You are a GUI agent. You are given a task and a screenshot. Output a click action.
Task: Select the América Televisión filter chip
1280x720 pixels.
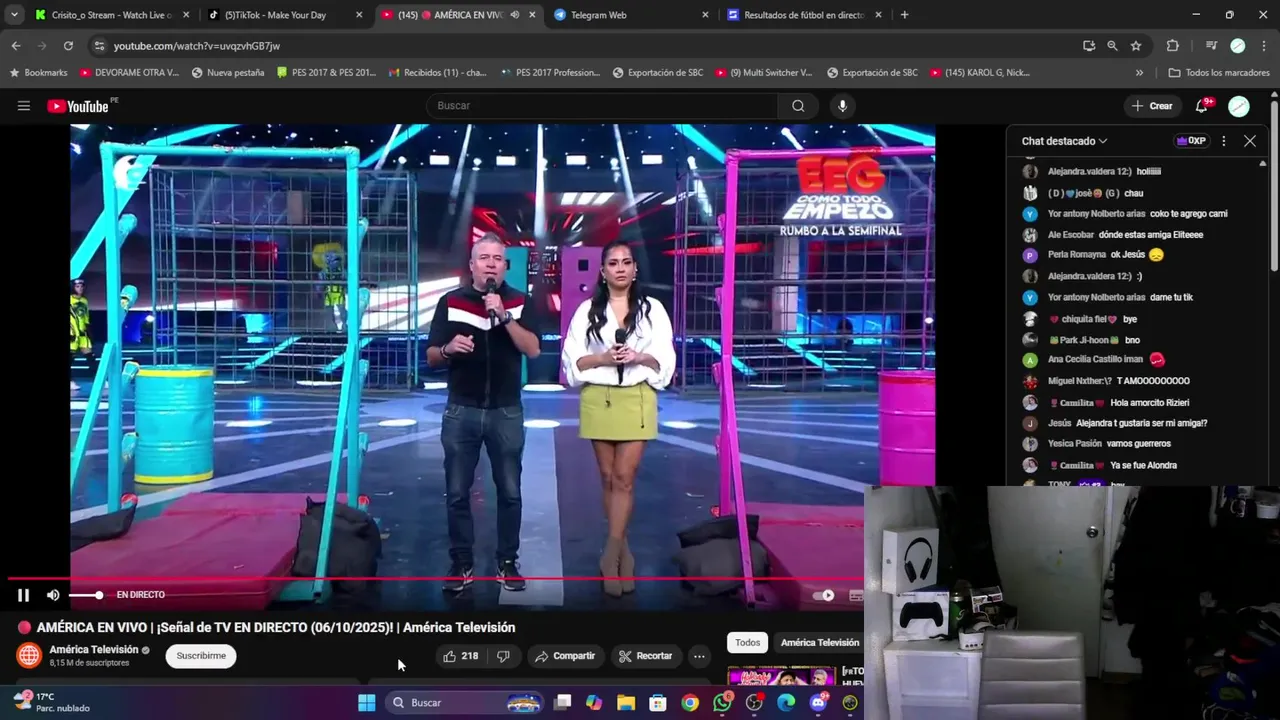pyautogui.click(x=819, y=643)
